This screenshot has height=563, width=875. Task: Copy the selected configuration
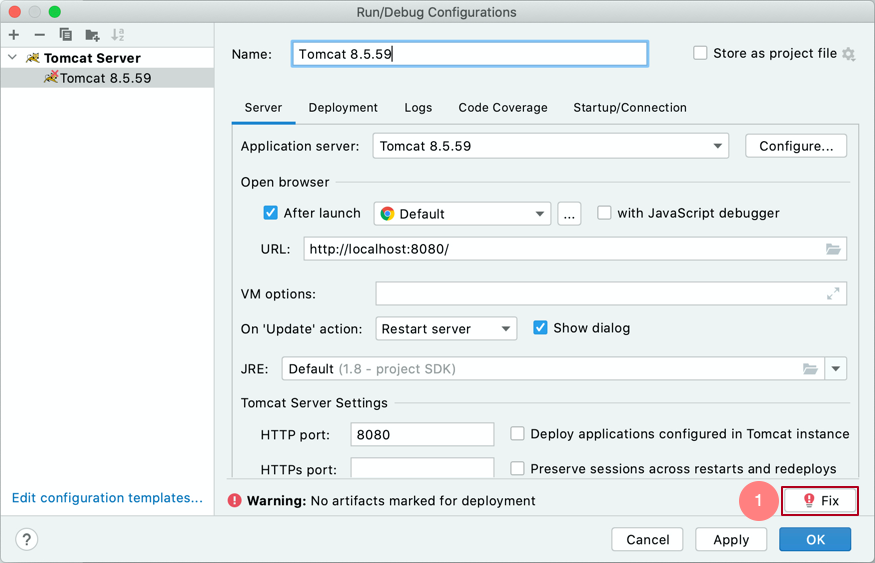(x=66, y=35)
